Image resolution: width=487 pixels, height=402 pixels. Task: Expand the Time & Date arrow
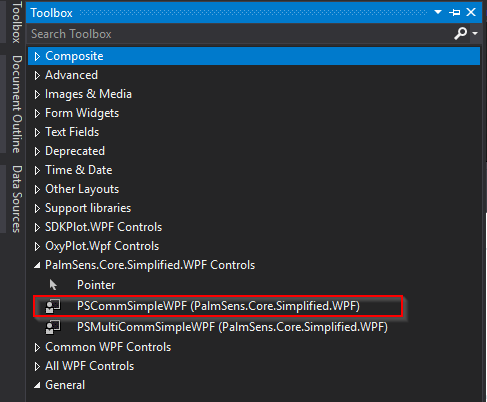coord(37,170)
